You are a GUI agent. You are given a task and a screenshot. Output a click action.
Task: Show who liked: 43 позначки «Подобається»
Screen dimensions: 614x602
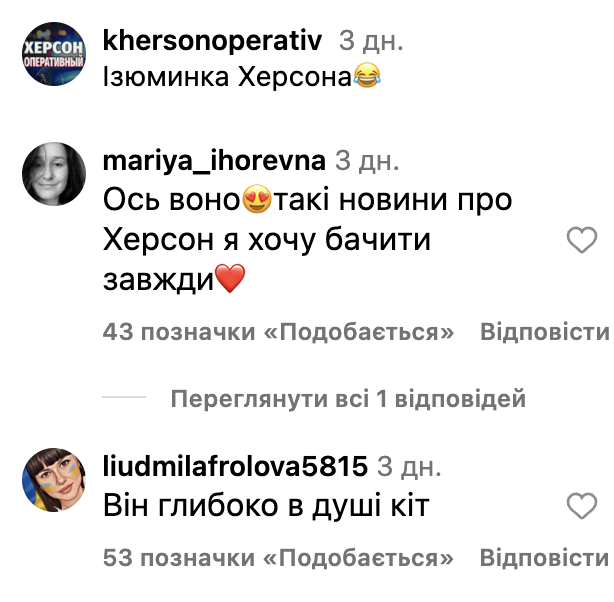pyautogui.click(x=278, y=332)
